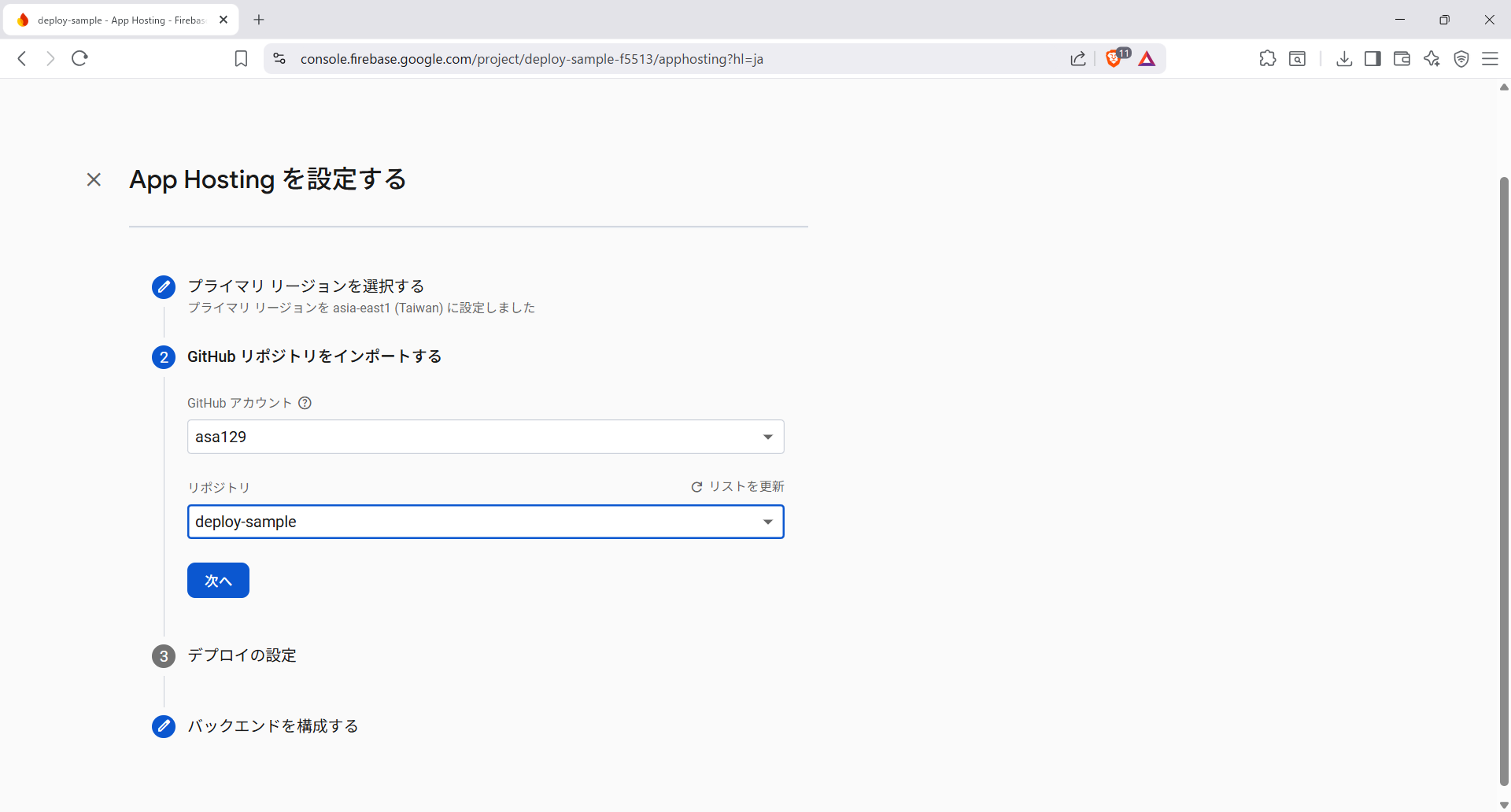This screenshot has width=1511, height=812.
Task: Click the 次へ next button
Action: (218, 581)
